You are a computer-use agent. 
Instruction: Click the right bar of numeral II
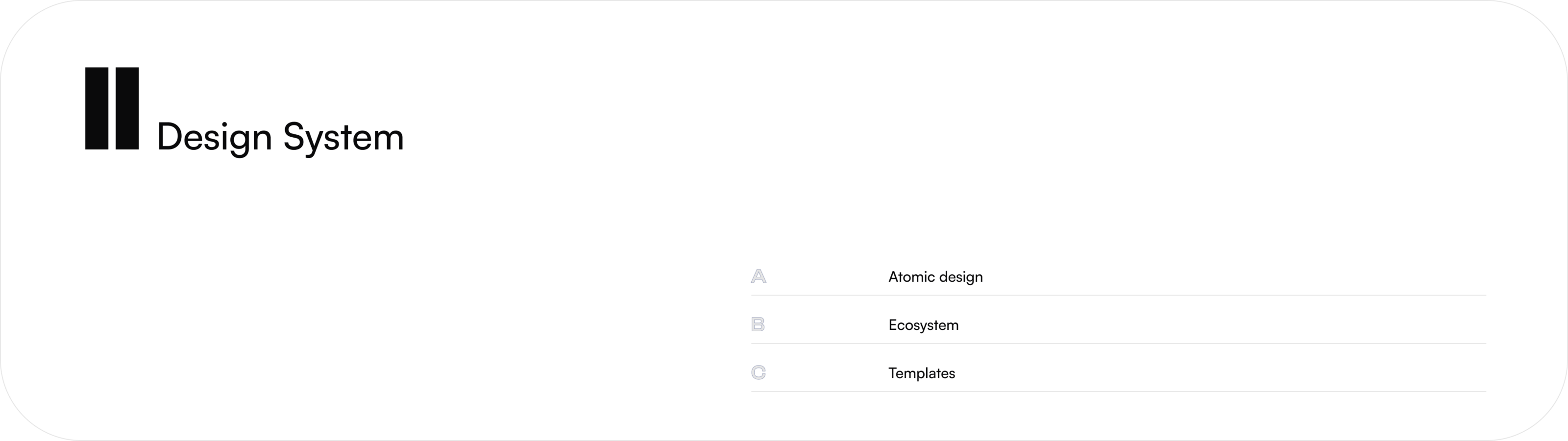coord(126,108)
